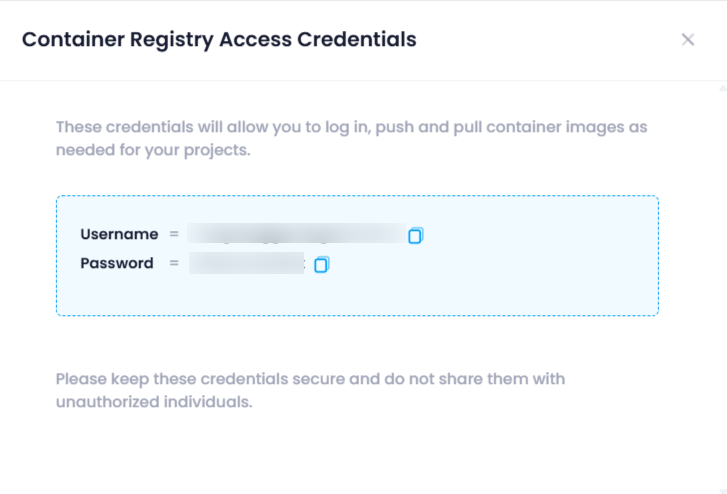The height and width of the screenshot is (494, 727).
Task: Close the Container Registry Access Credentials dialog
Action: pos(688,39)
